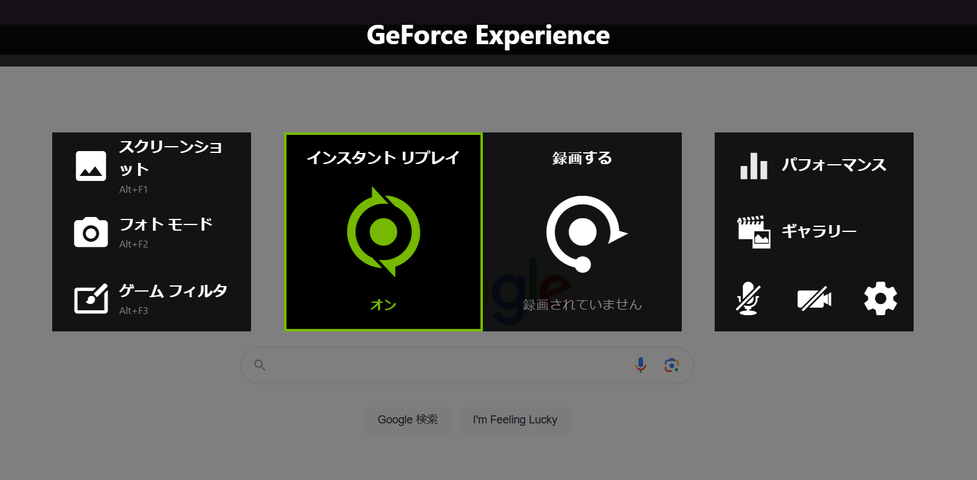Viewport: 977px width, 480px height.
Task: Click the Game Filter brush icon
Action: click(x=91, y=298)
